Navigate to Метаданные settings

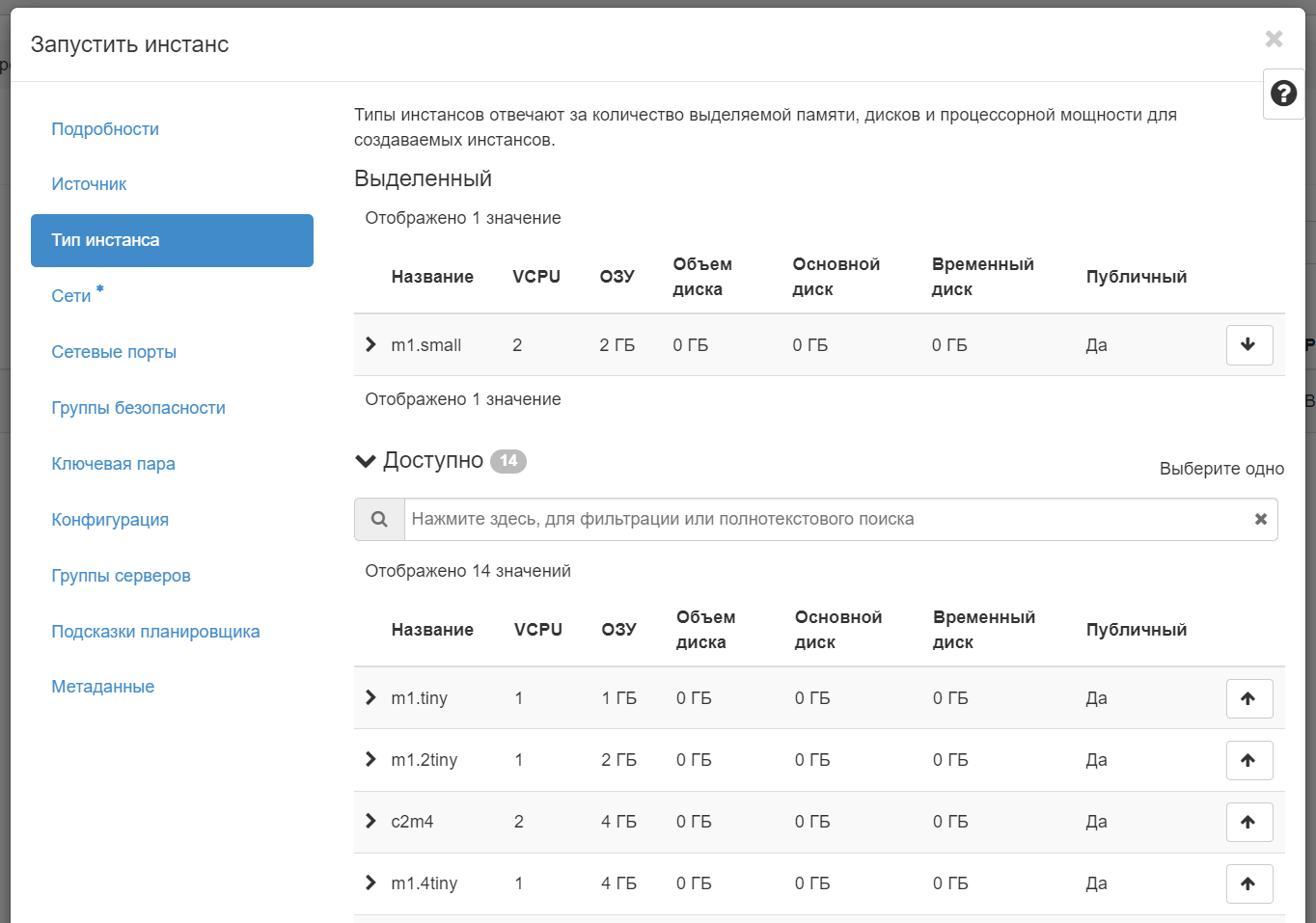(x=101, y=686)
